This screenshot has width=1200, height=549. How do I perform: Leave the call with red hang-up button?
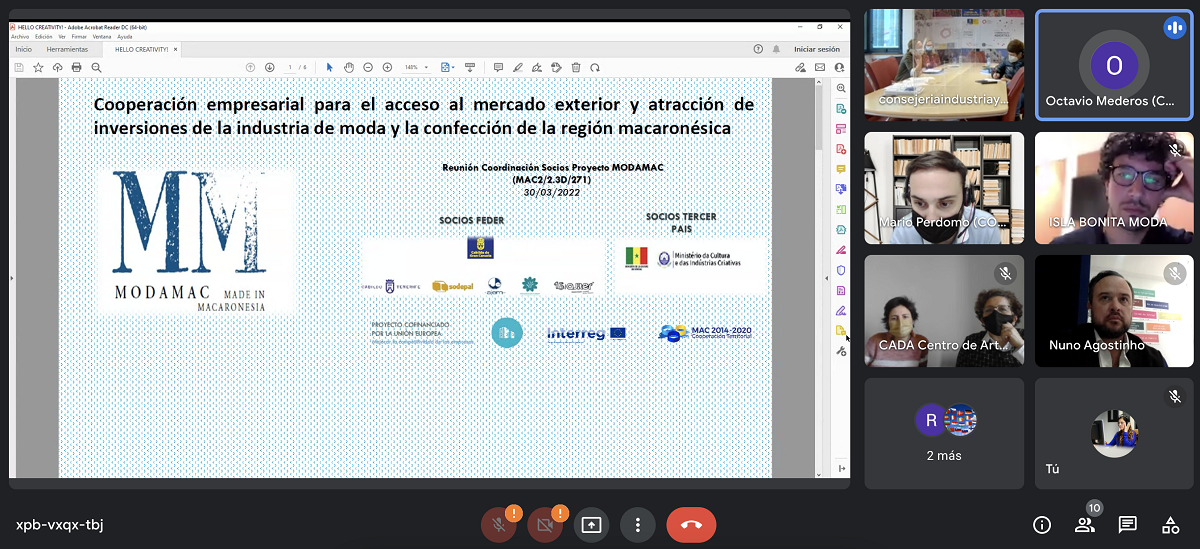point(691,524)
